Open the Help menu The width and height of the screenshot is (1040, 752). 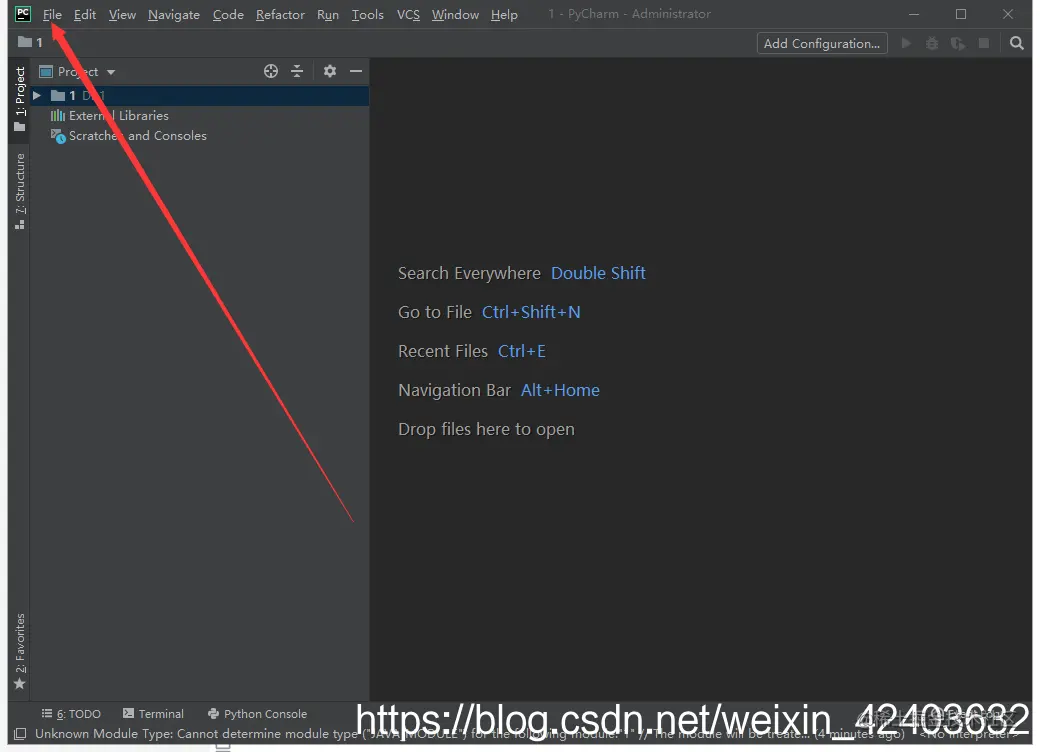[504, 15]
